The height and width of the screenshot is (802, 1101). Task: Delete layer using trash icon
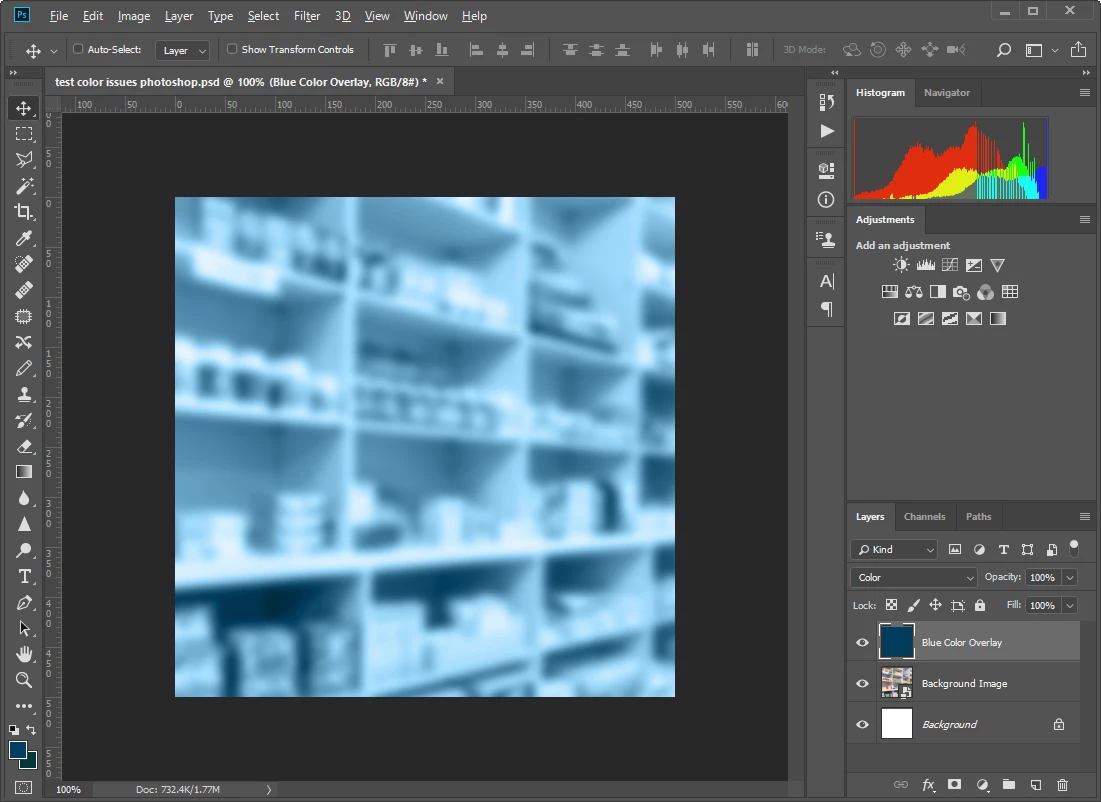(x=1062, y=784)
